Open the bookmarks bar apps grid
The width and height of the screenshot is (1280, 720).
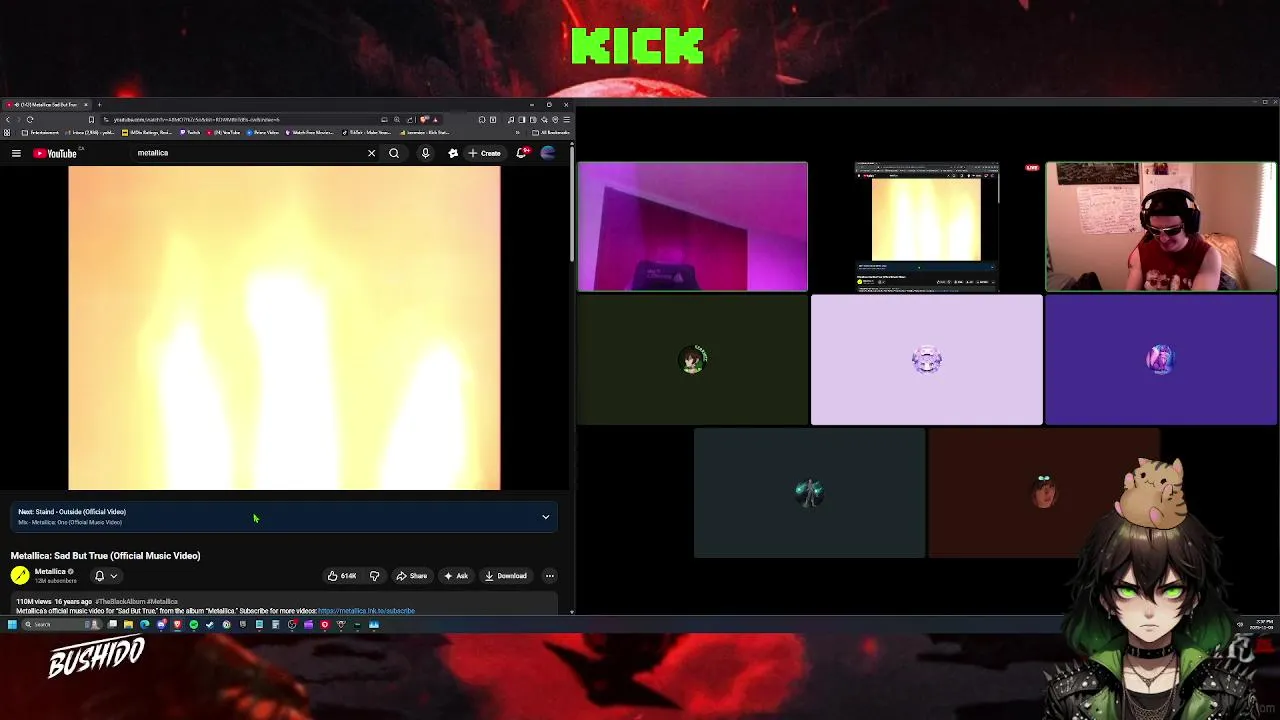tap(7, 132)
